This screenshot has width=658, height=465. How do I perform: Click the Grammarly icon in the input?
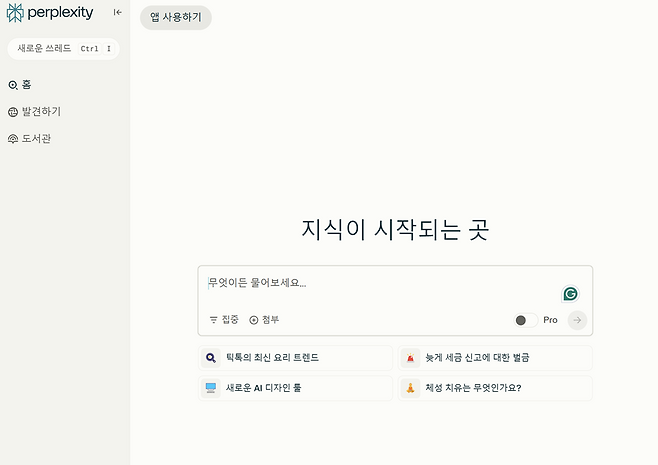click(570, 294)
